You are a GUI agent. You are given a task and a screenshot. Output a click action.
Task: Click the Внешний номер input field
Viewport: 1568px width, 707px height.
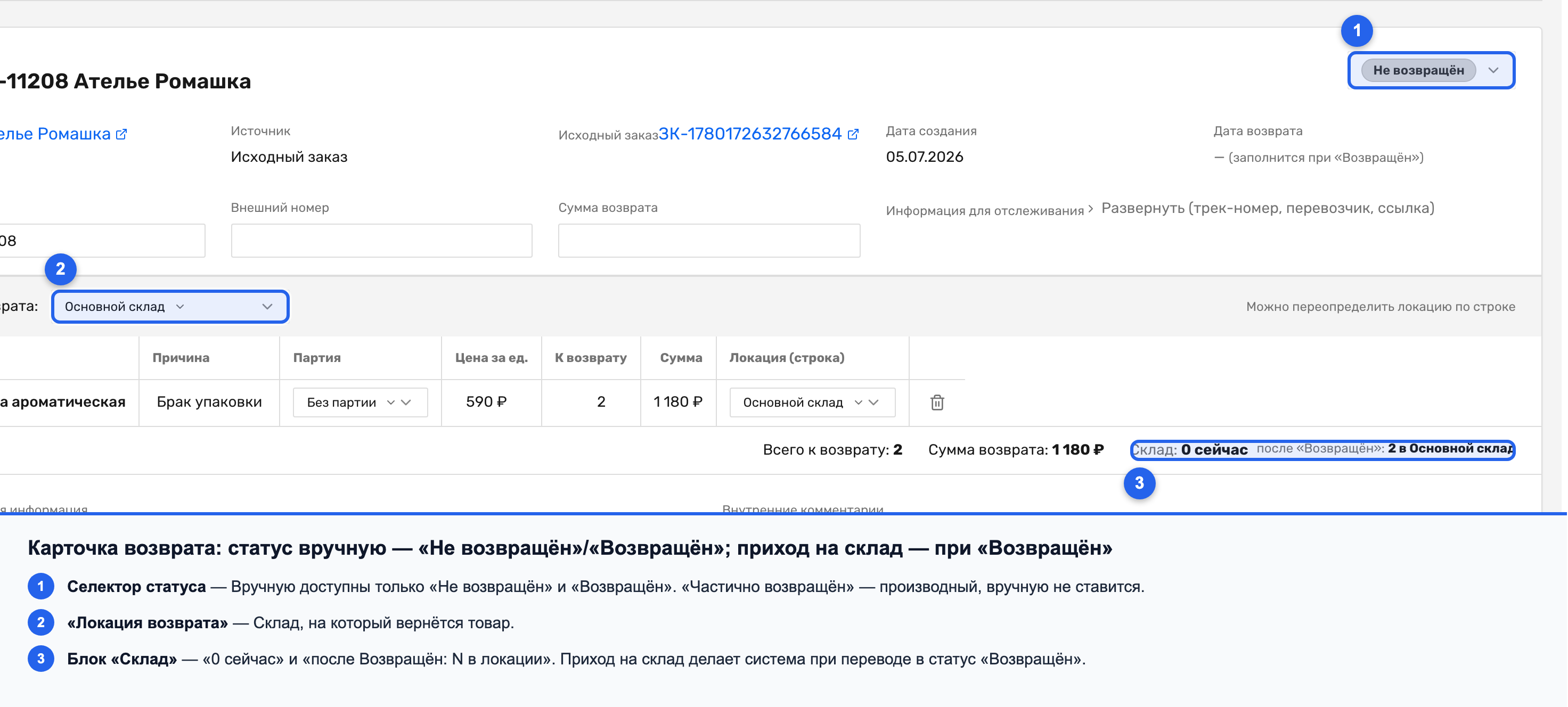coord(382,240)
